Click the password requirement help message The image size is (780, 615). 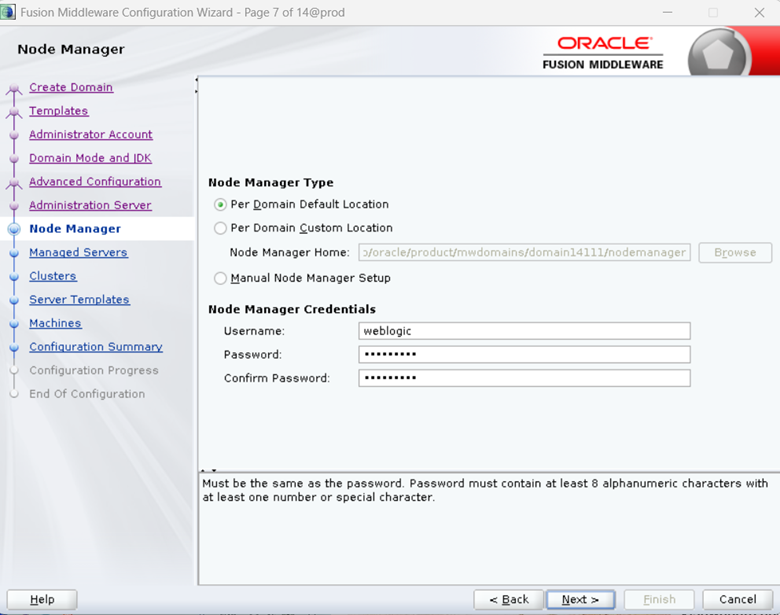point(485,490)
